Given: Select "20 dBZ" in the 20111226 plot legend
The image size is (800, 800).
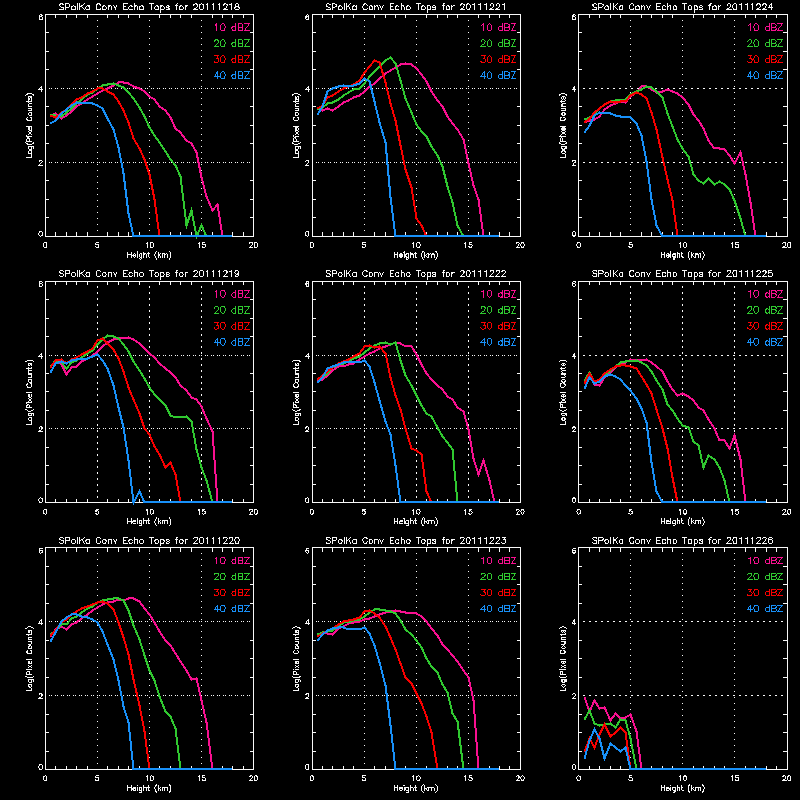Looking at the screenshot, I should click(x=765, y=577).
